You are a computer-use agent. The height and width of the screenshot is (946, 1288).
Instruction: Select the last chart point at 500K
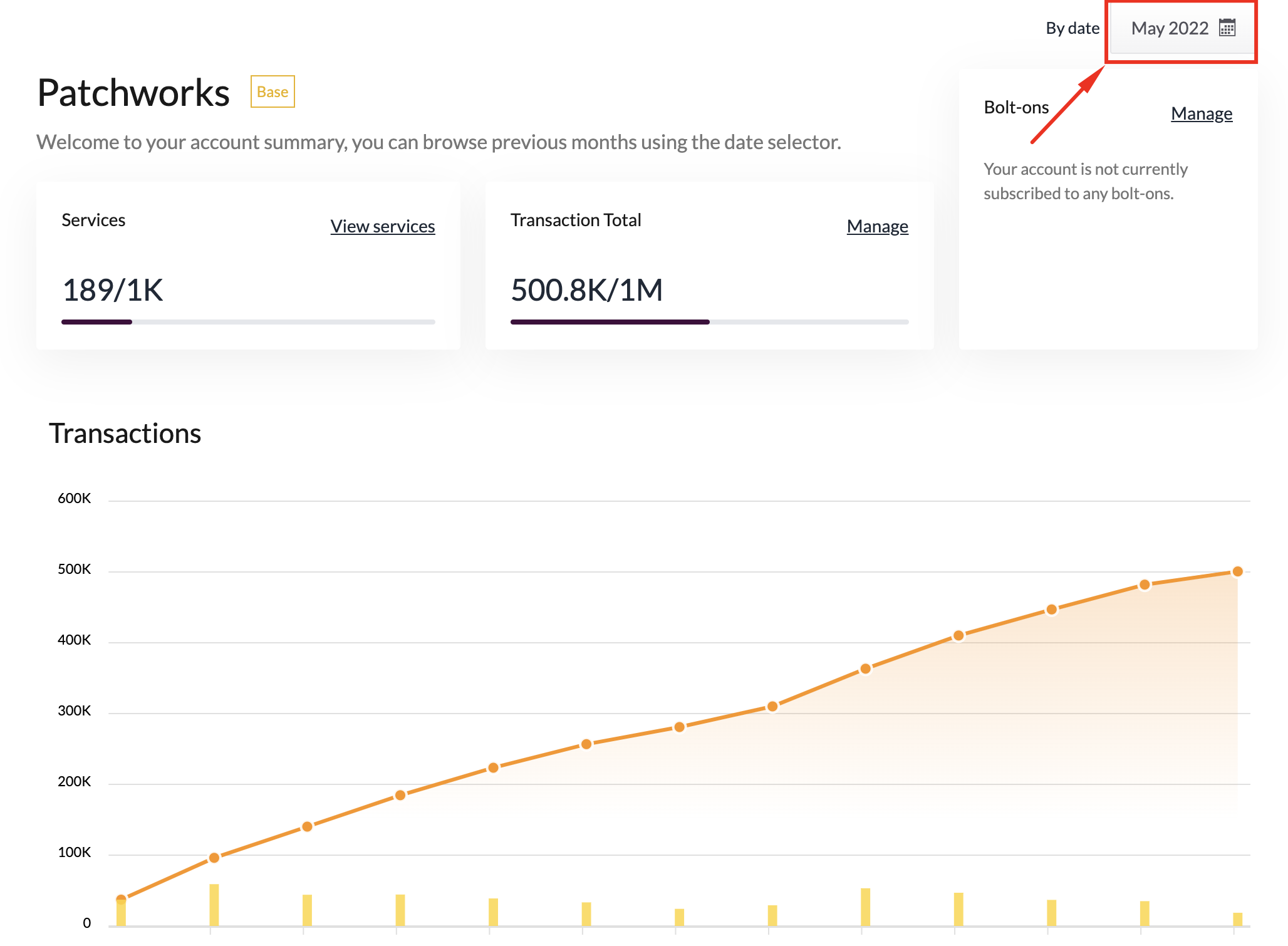(x=1237, y=571)
